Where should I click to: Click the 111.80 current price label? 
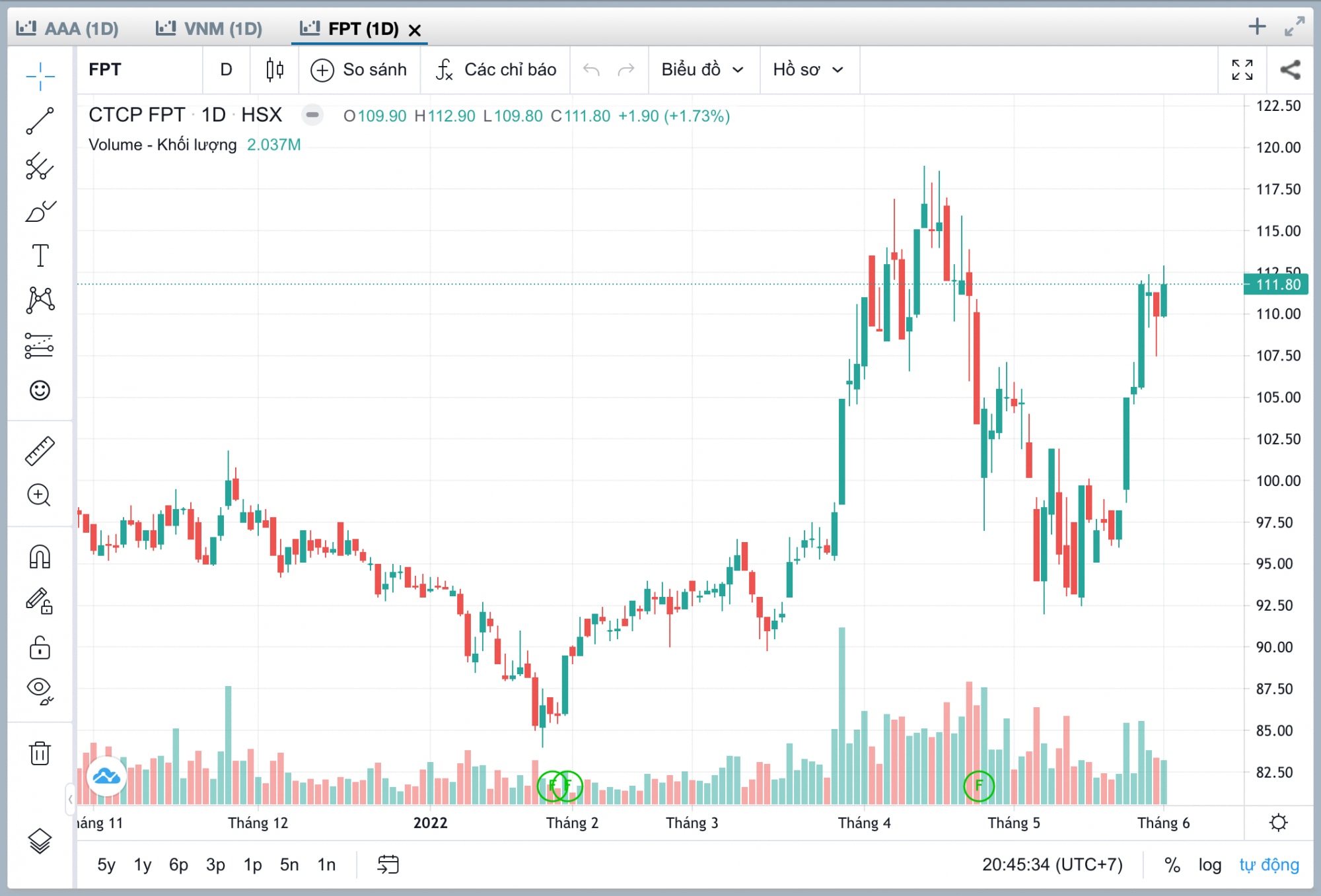point(1277,285)
